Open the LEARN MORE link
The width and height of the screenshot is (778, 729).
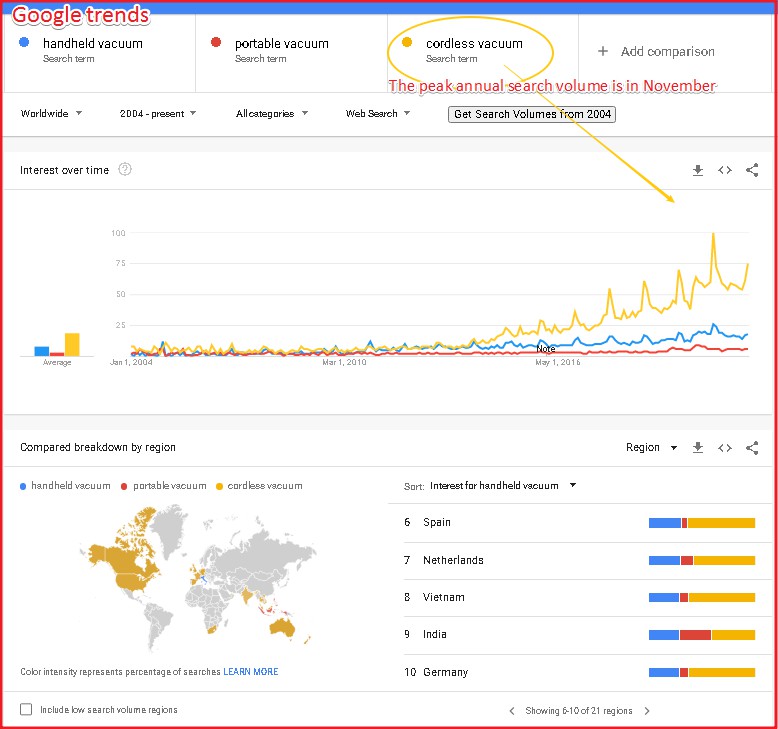click(x=251, y=671)
